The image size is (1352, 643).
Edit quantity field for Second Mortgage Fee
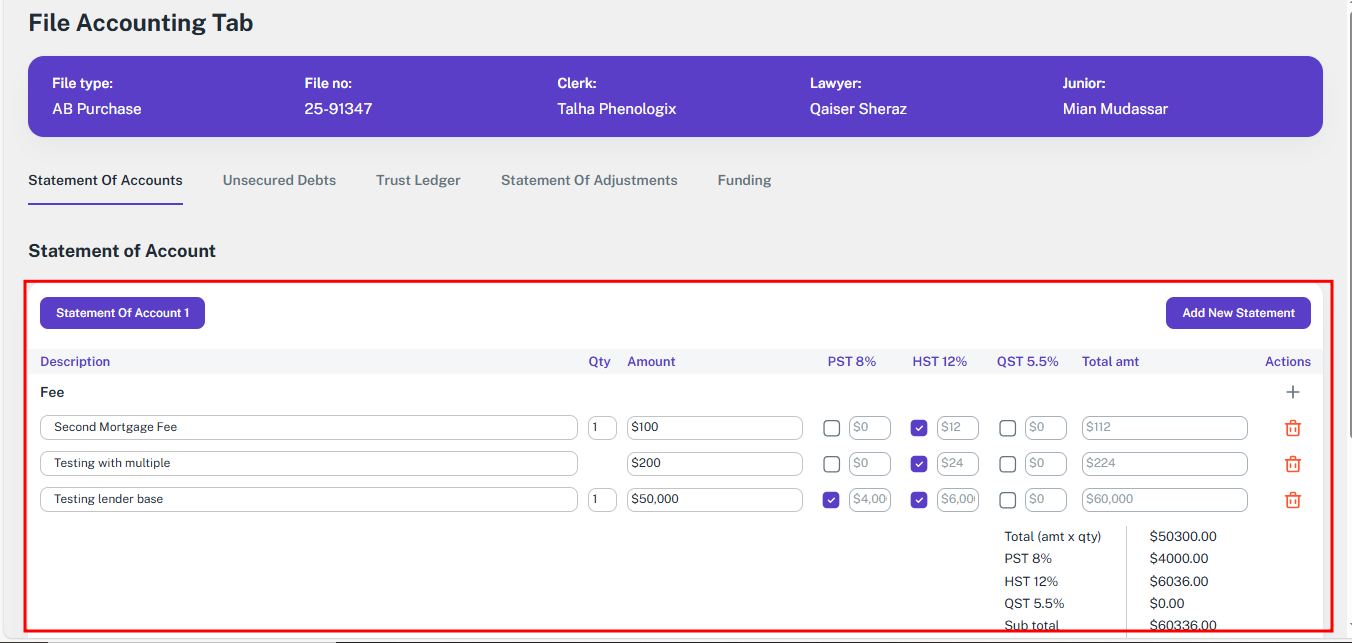[602, 428]
